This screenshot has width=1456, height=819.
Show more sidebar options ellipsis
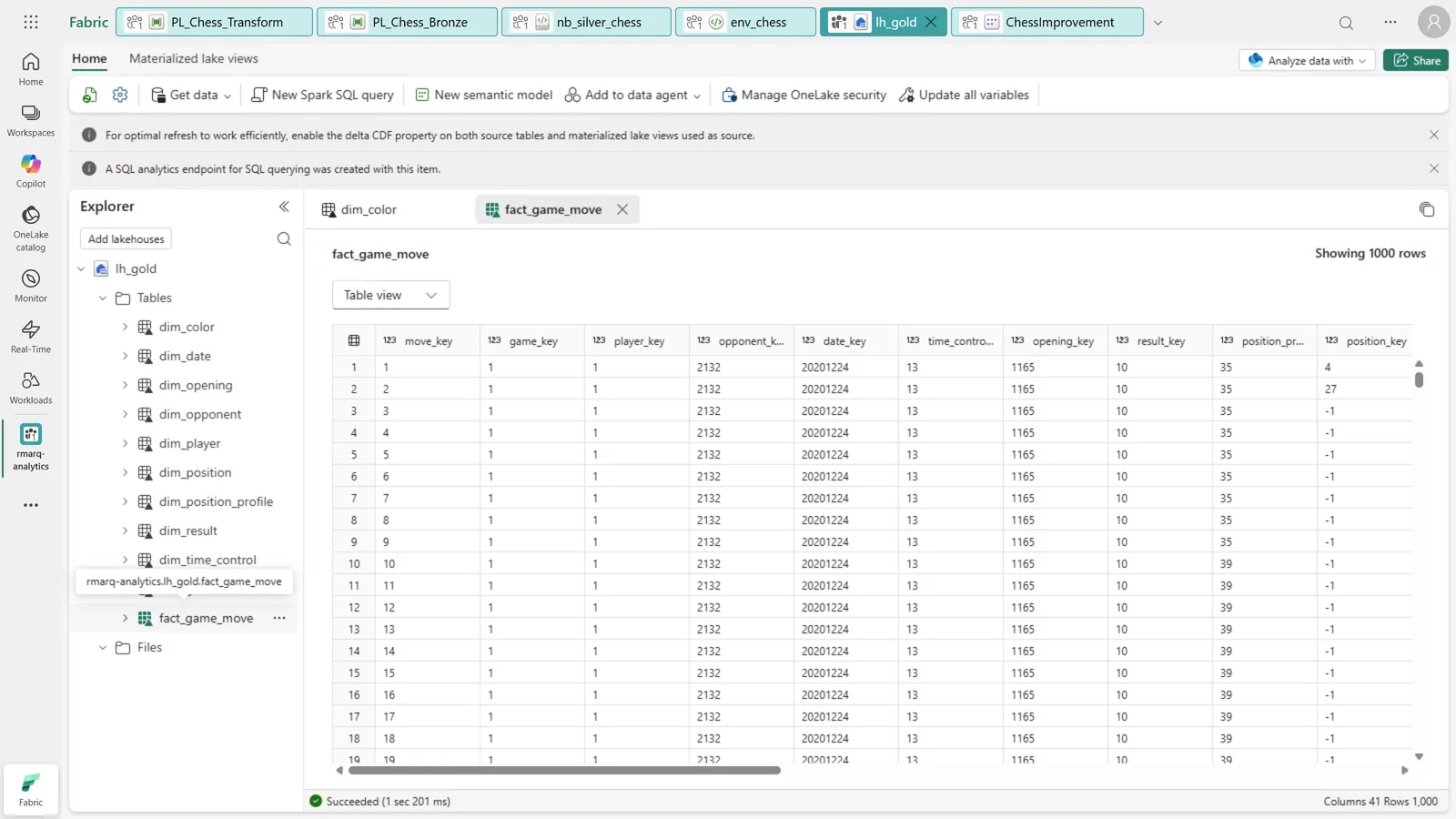pyautogui.click(x=31, y=505)
